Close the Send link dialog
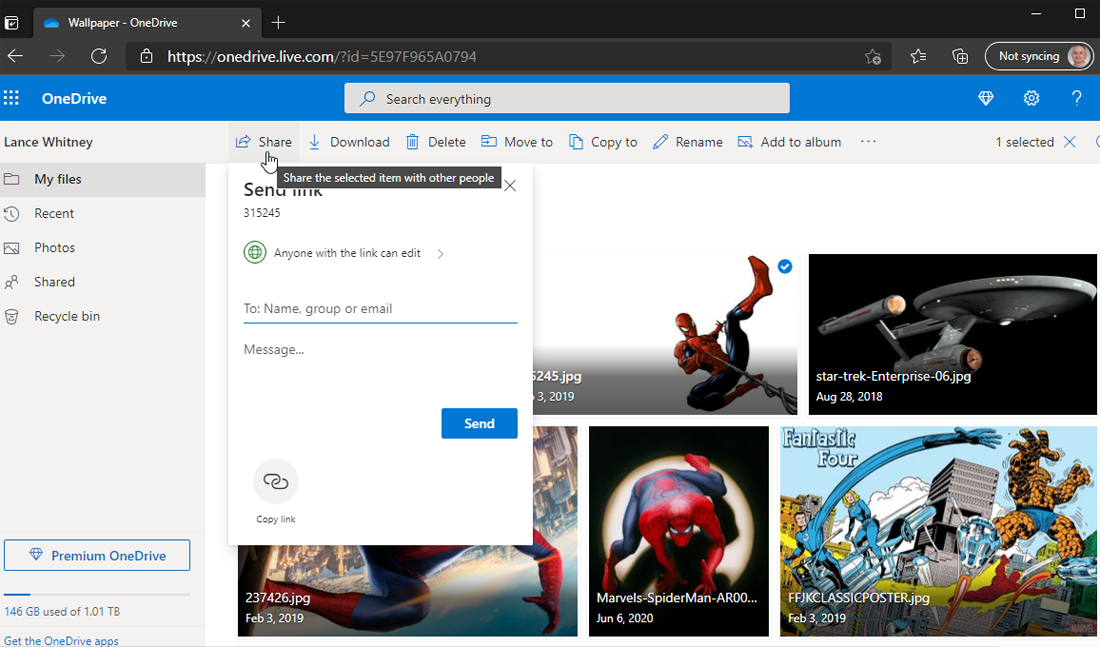Screen dimensions: 1100x647 tap(510, 186)
